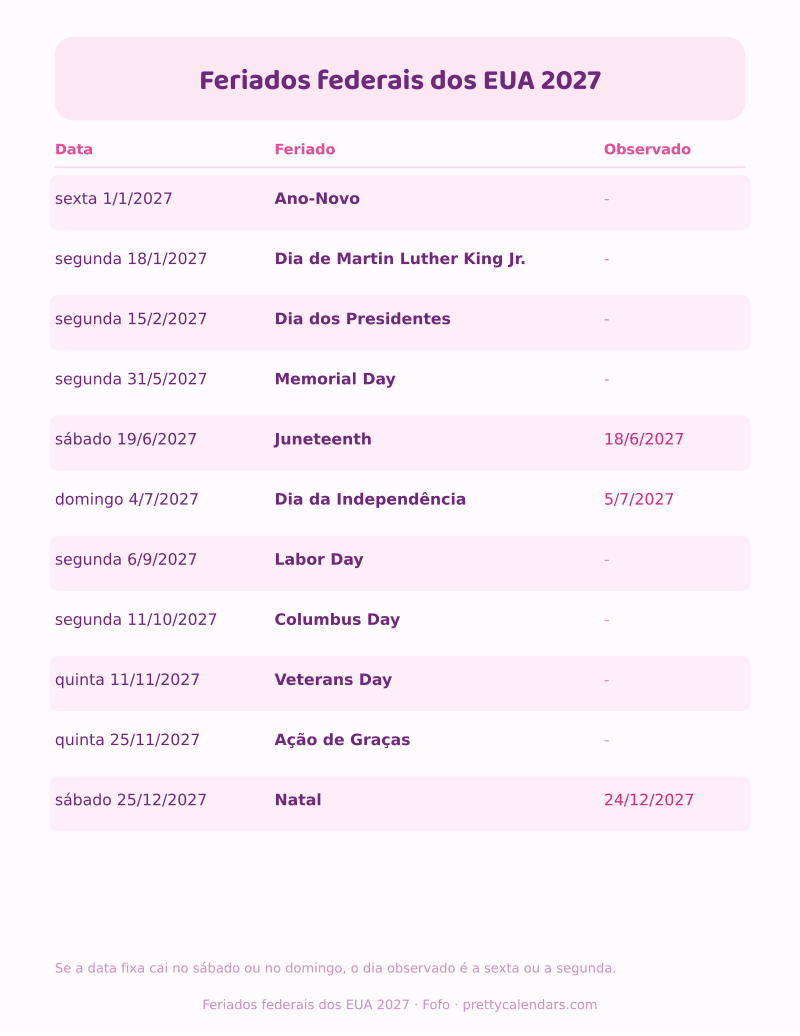Click the date sábado 25/12/2027
This screenshot has width=800, height=1036.
click(x=131, y=800)
